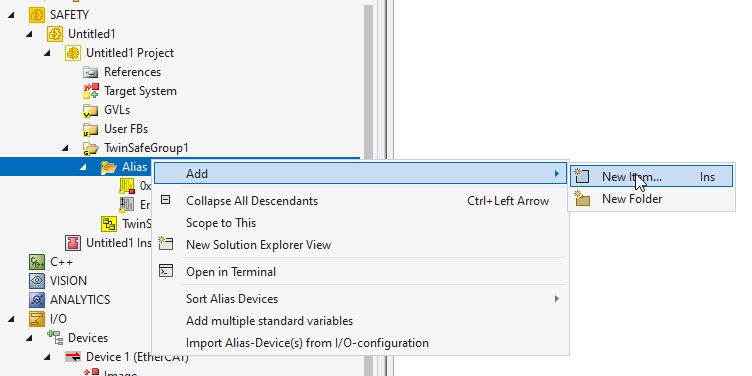Click the C++ project icon
752x376 pixels.
pyautogui.click(x=37, y=262)
